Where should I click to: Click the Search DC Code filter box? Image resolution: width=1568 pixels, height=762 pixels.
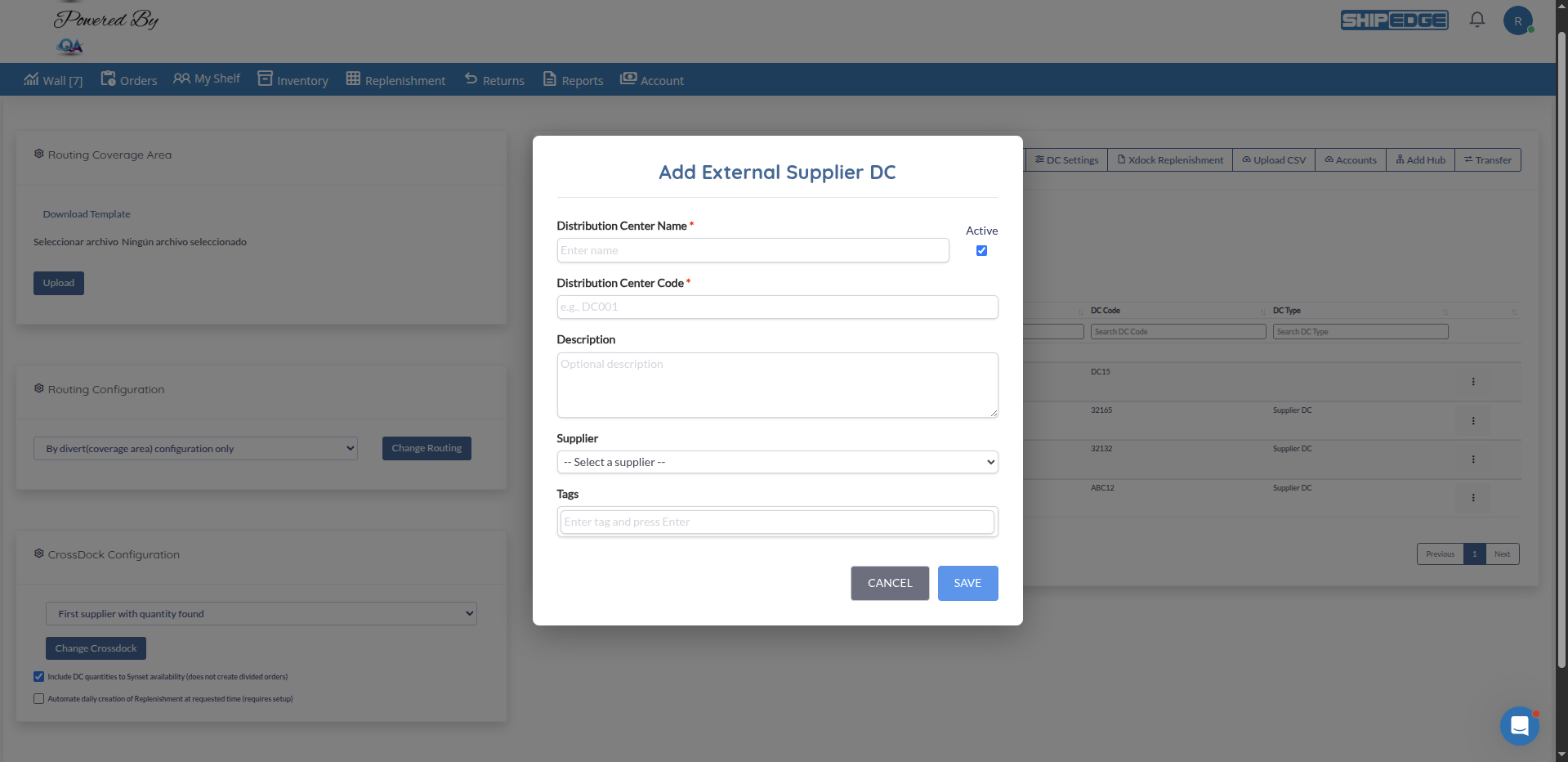point(1178,331)
